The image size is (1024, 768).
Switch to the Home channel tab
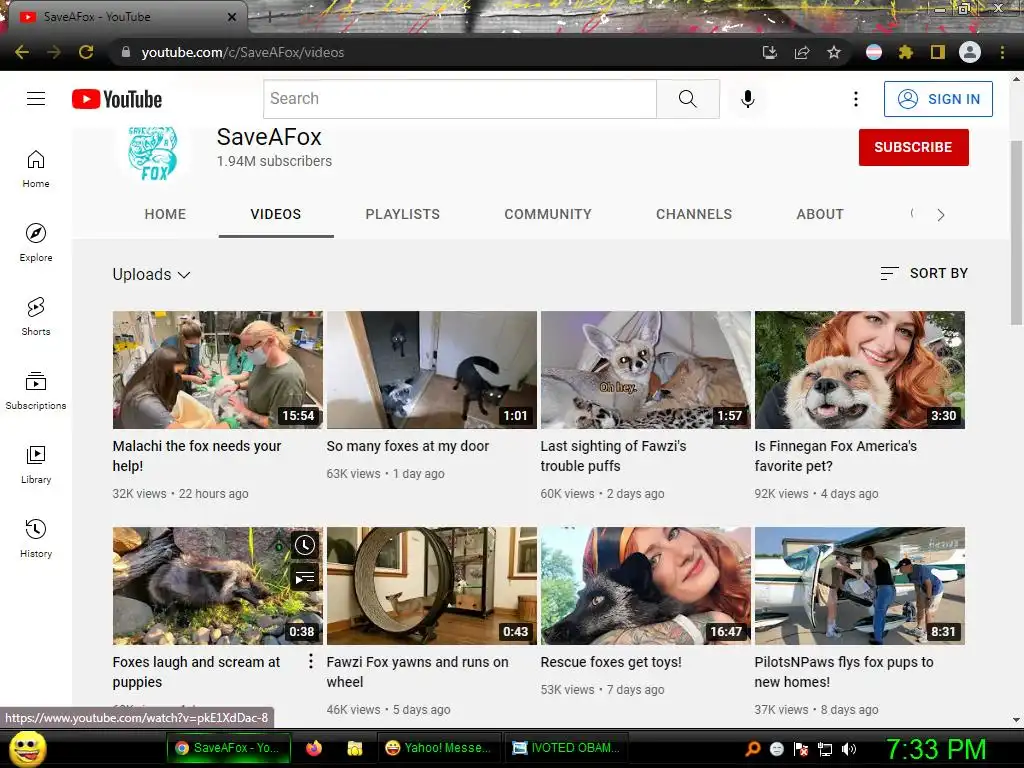[x=165, y=214]
